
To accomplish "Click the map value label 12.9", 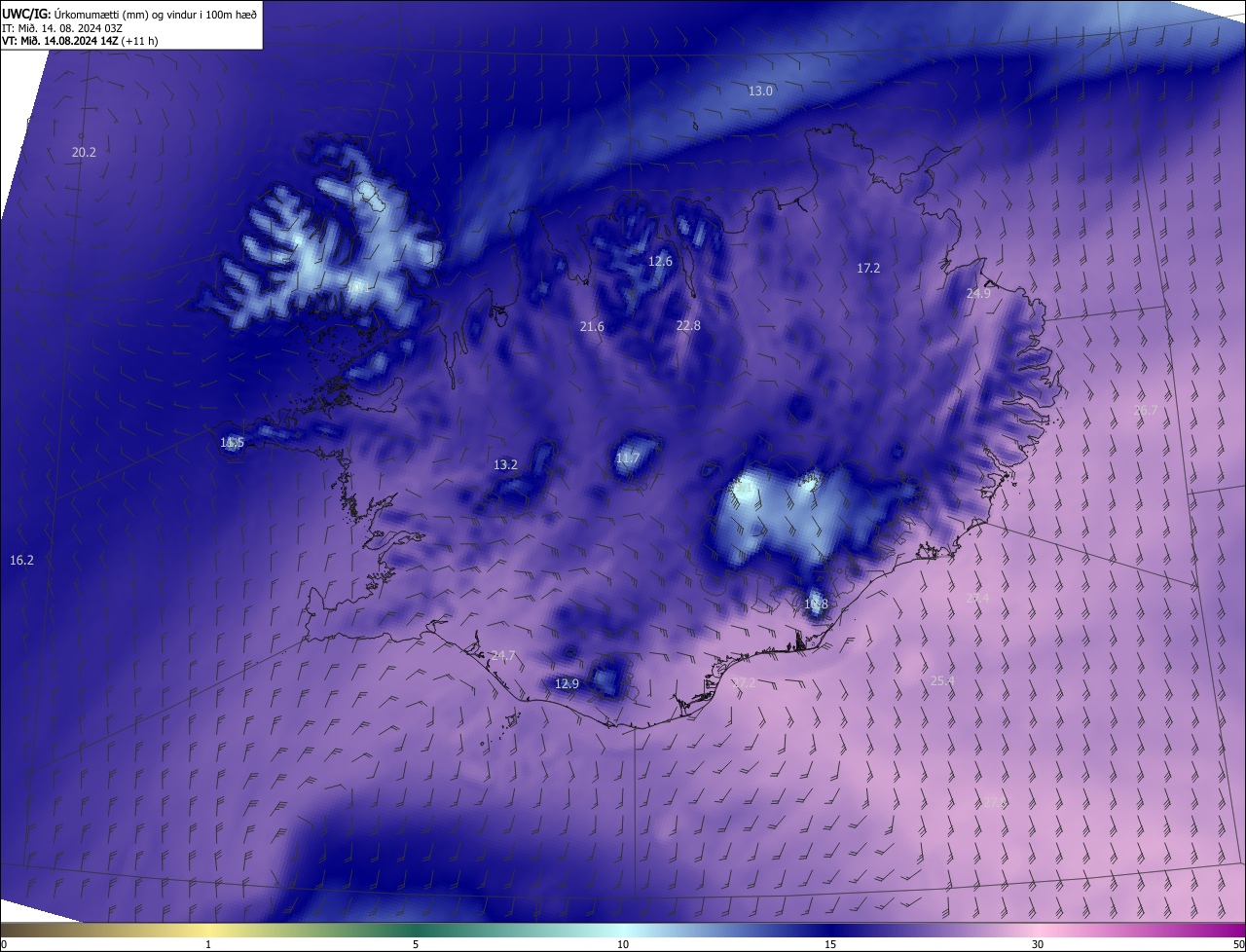I will tap(567, 684).
